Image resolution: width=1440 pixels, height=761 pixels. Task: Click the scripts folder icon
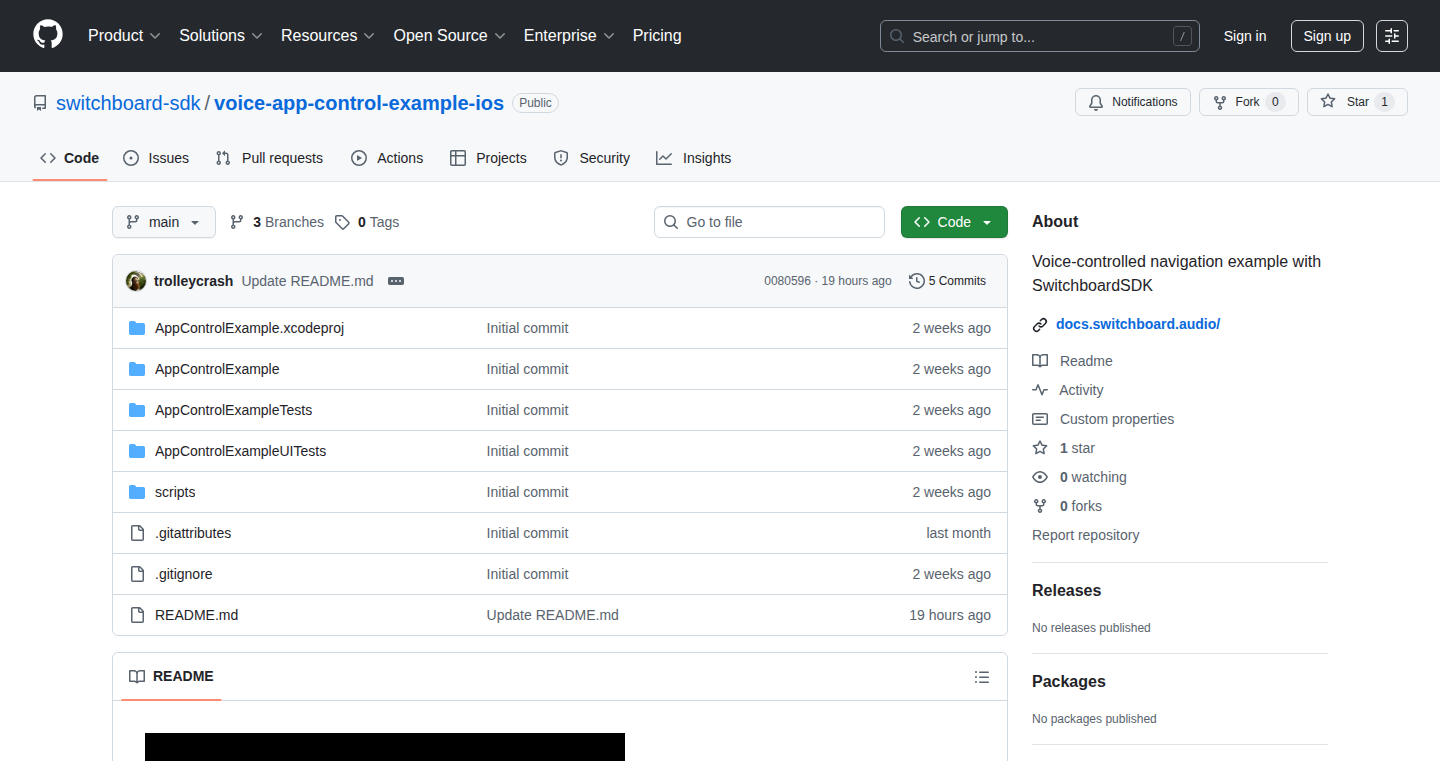(x=137, y=492)
